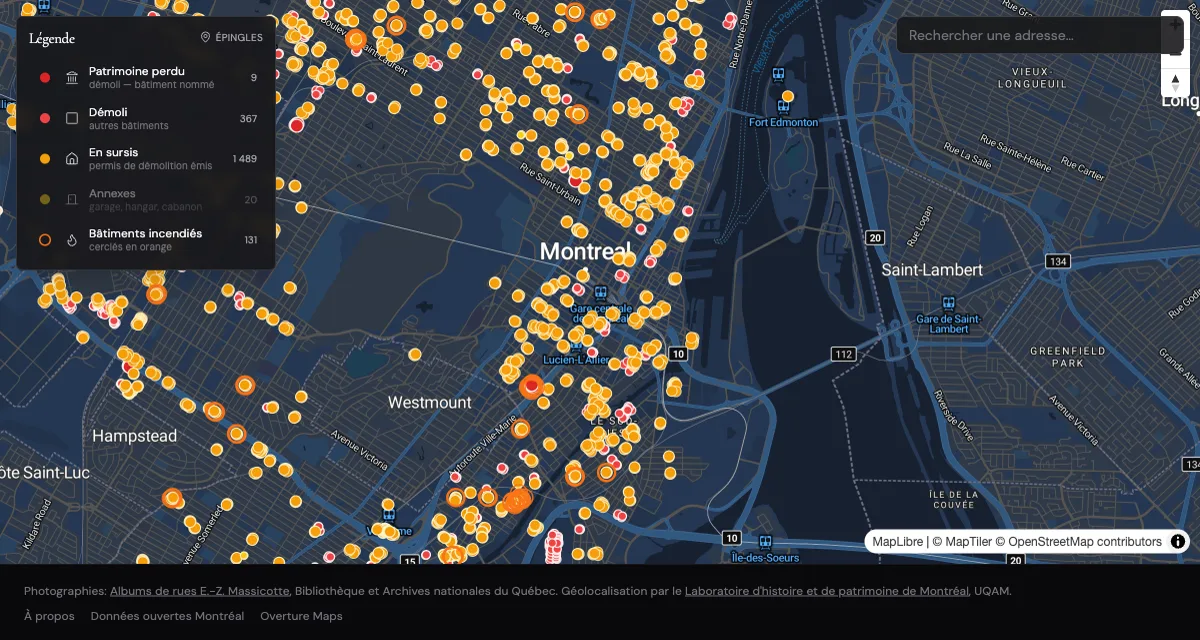Toggle the map attribution info icon
Image resolution: width=1200 pixels, height=640 pixels.
pos(1178,542)
